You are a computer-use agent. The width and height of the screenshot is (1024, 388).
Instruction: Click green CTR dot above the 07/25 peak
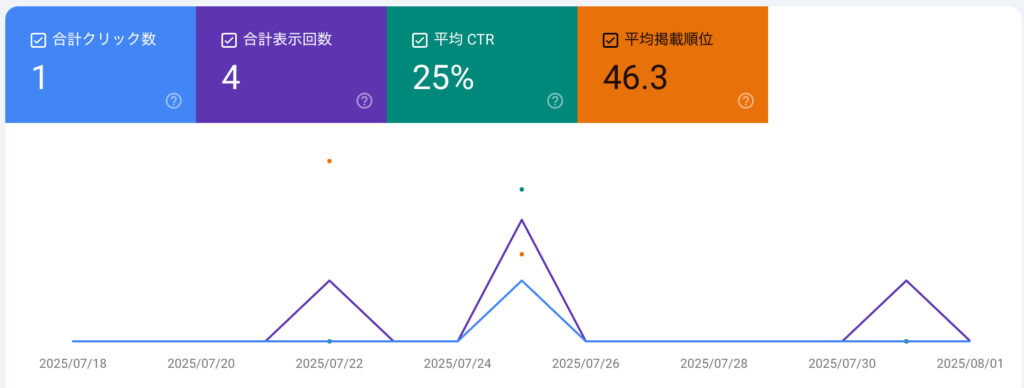pyautogui.click(x=521, y=189)
